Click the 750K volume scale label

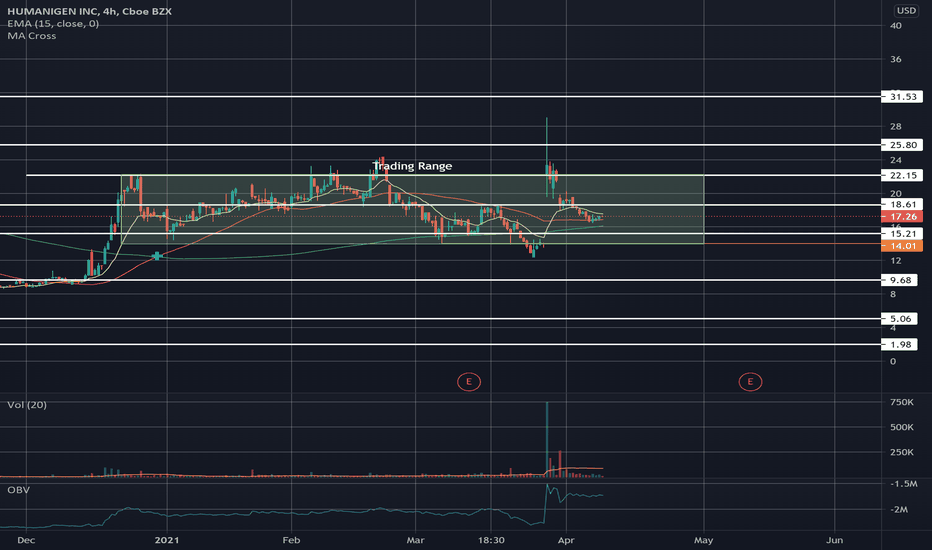click(902, 403)
